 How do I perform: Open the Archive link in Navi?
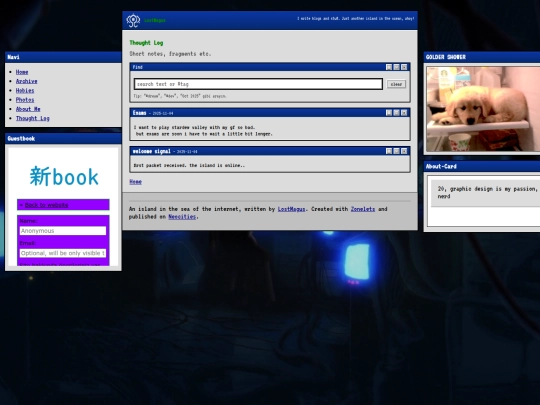tap(27, 81)
